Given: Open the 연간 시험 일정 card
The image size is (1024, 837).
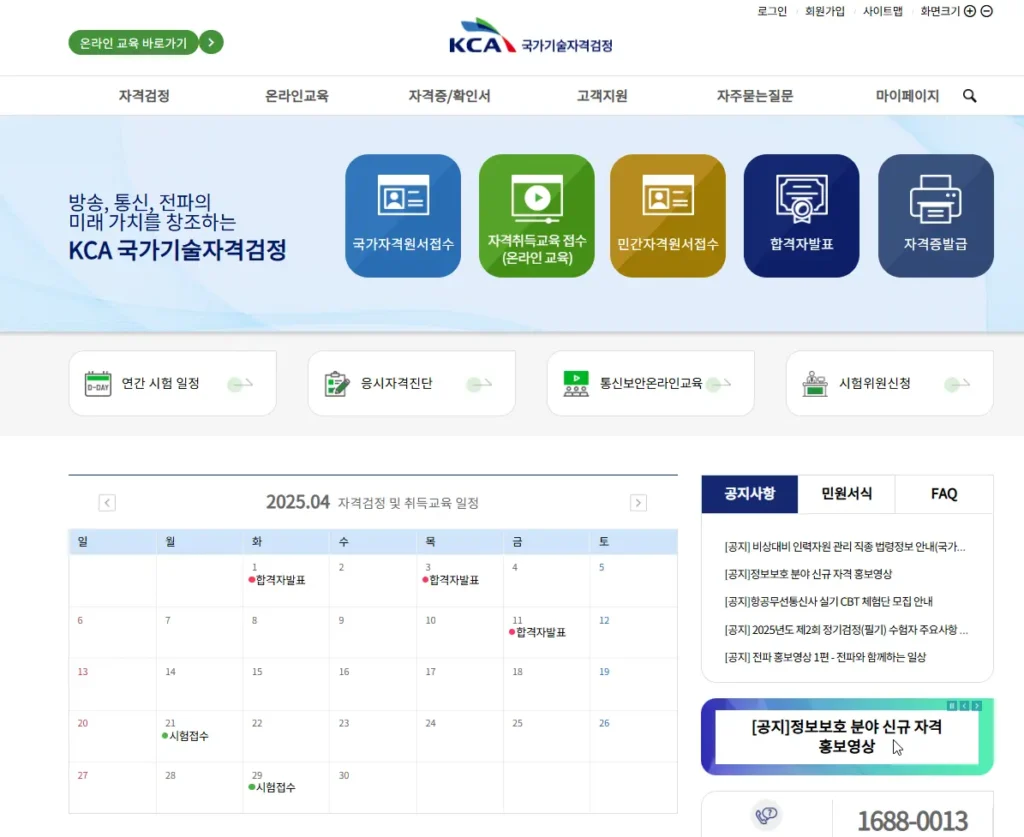Looking at the screenshot, I should coord(172,383).
